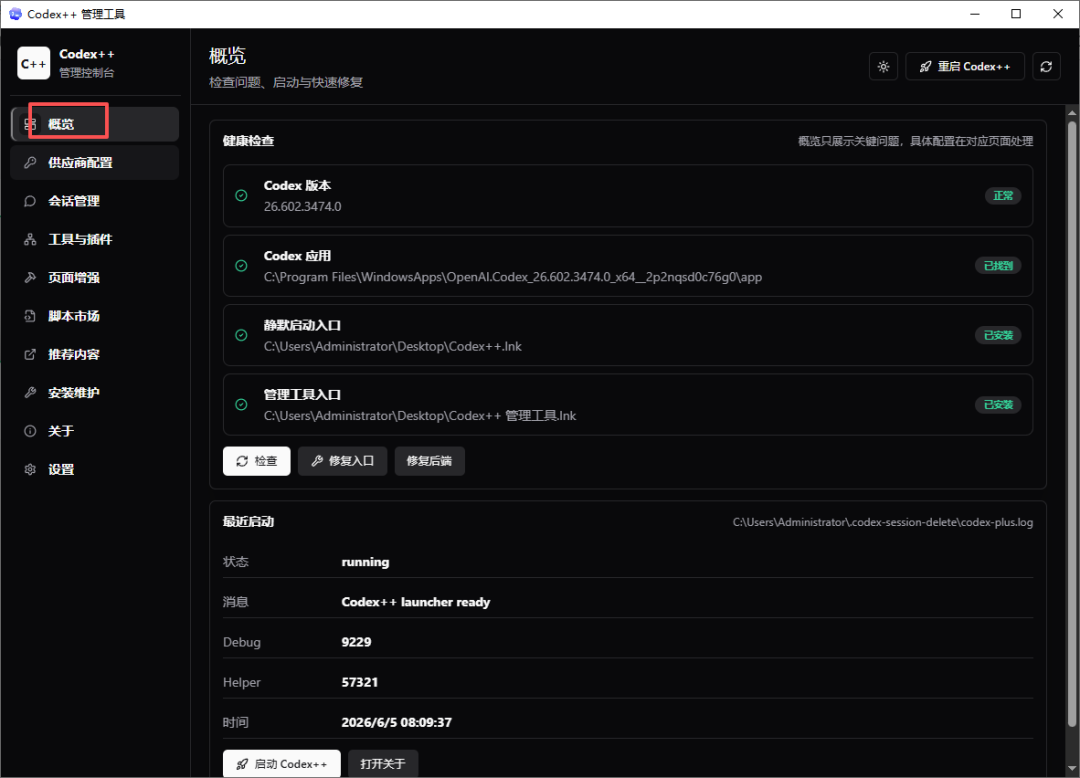Click the Codex++ title bar app icon
The width and height of the screenshot is (1080, 778).
(15, 14)
